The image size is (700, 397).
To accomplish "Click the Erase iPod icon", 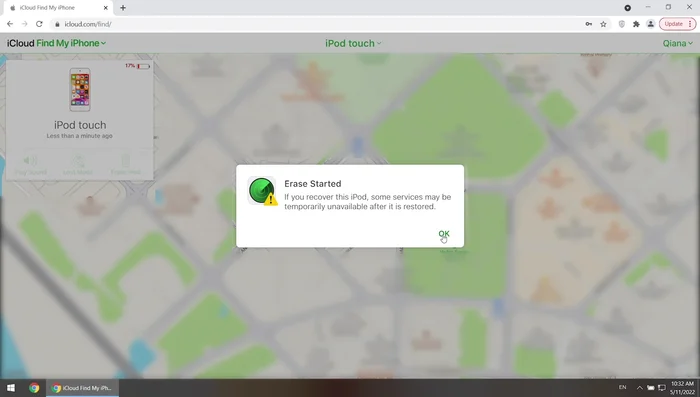I will tap(126, 161).
